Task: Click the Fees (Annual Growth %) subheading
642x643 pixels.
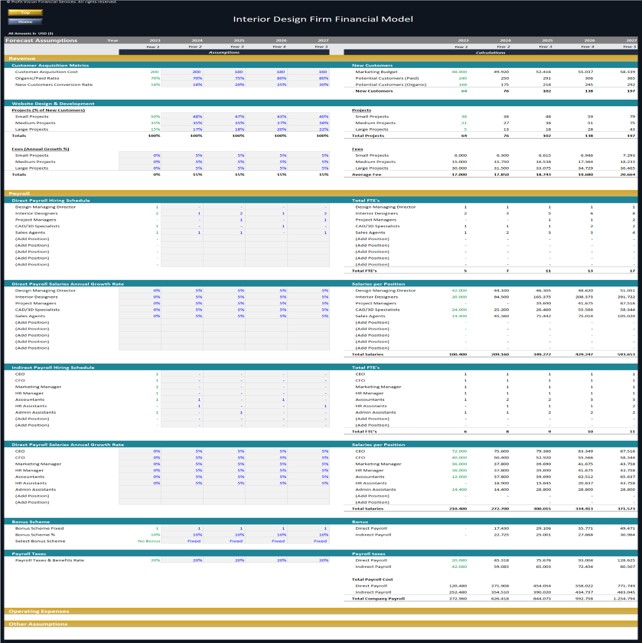Action: click(x=40, y=149)
